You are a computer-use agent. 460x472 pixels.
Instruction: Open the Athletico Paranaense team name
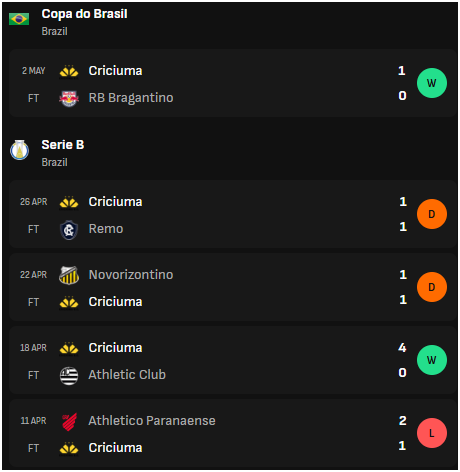(152, 421)
